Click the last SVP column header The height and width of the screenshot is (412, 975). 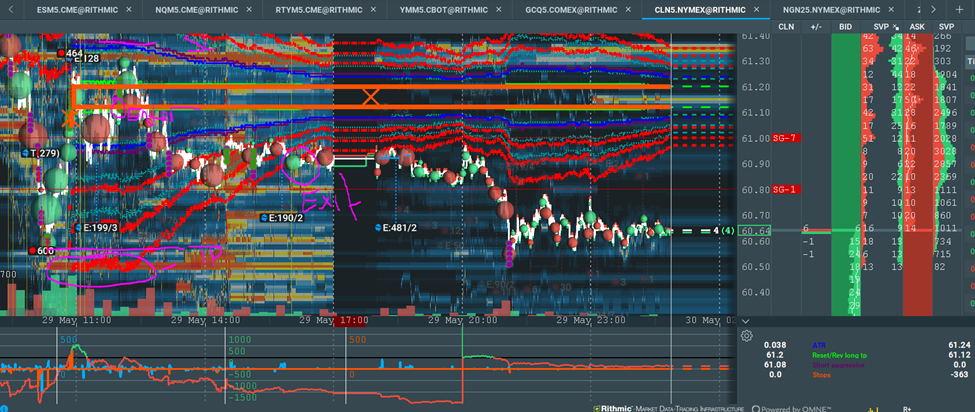point(946,27)
